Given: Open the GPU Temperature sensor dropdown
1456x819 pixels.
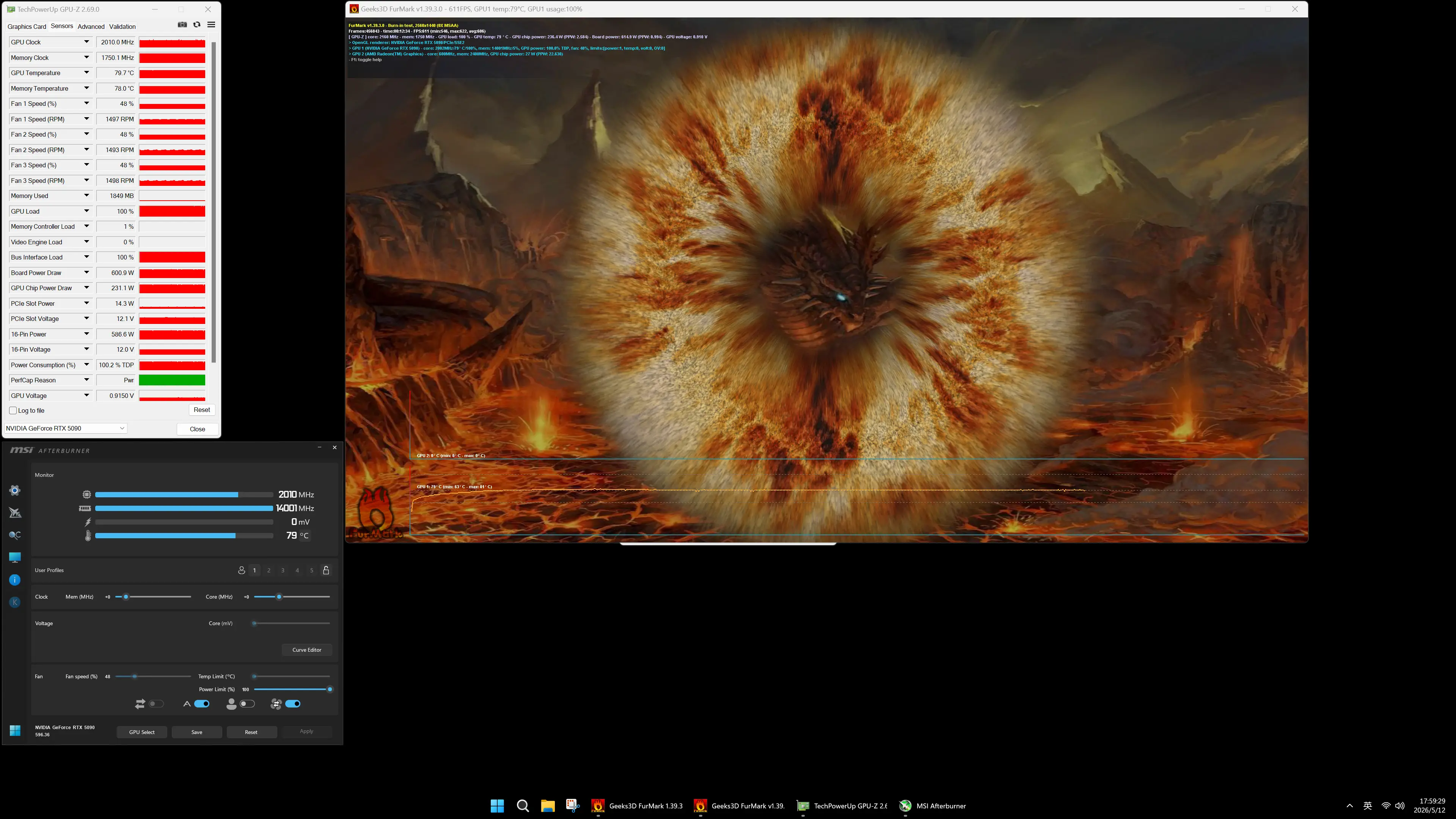Looking at the screenshot, I should [x=86, y=72].
